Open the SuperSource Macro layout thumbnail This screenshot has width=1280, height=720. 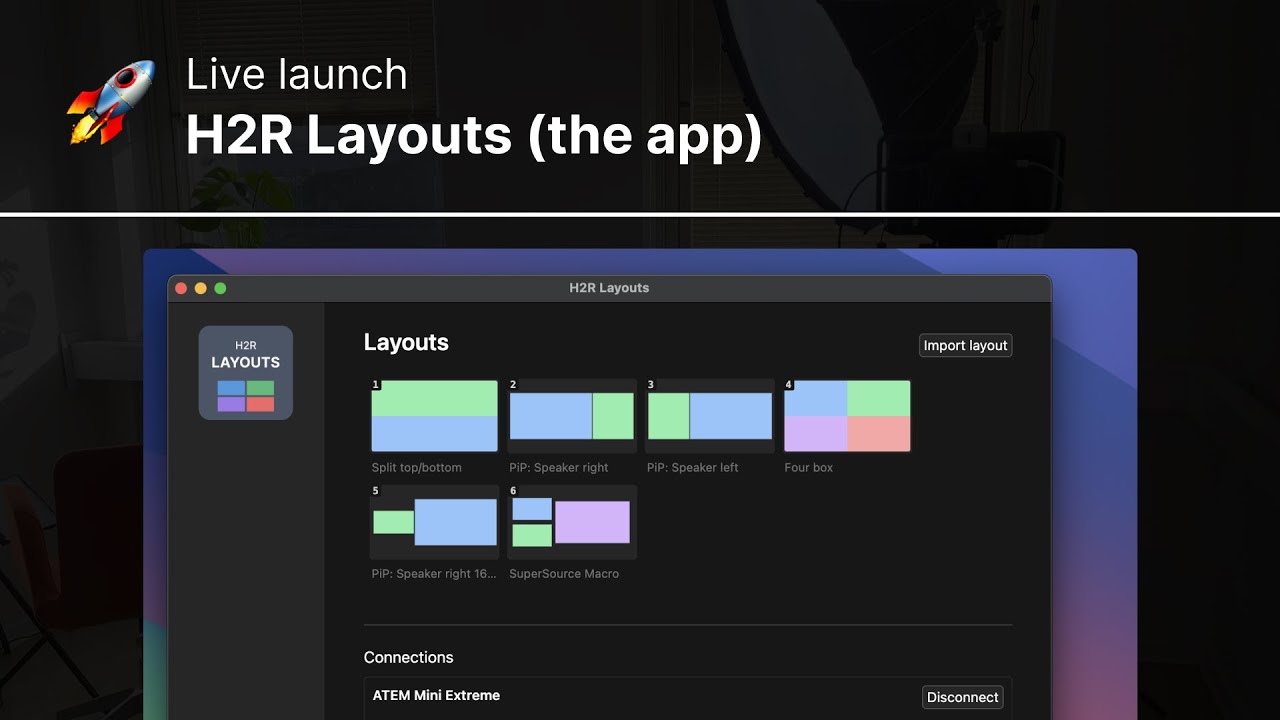click(572, 522)
